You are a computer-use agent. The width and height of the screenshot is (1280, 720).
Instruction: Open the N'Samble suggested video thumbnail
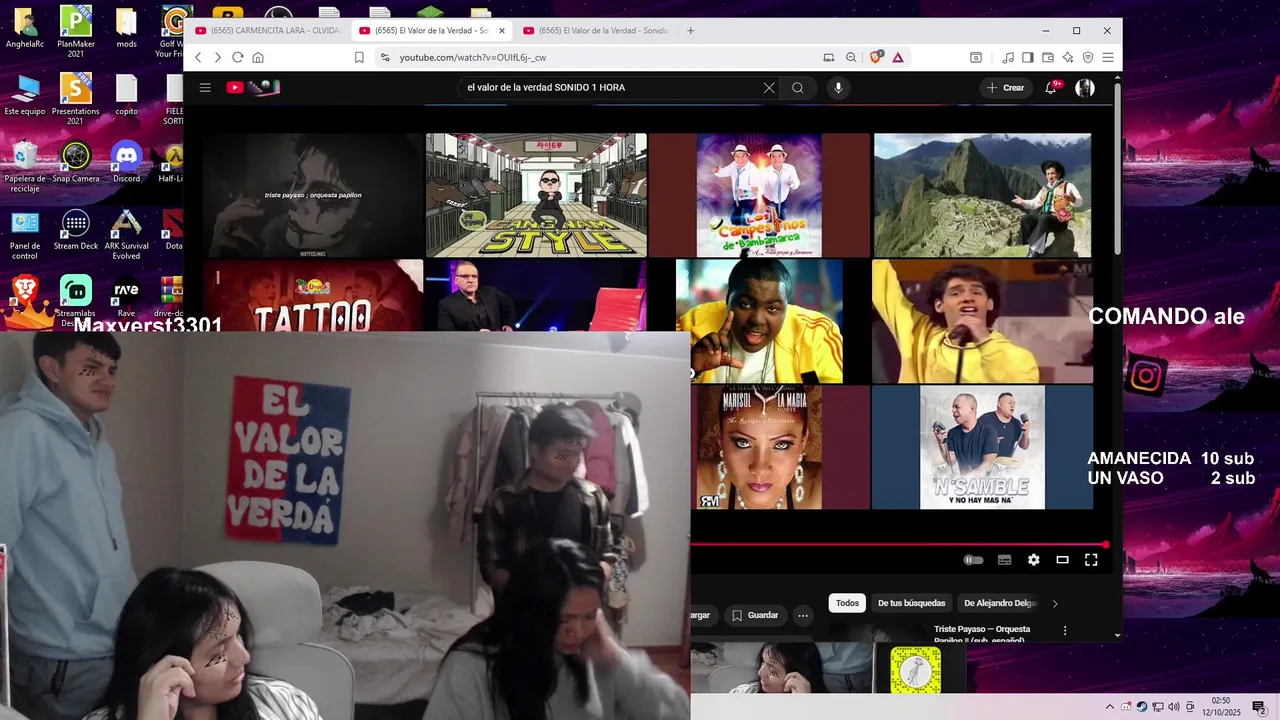[x=982, y=447]
